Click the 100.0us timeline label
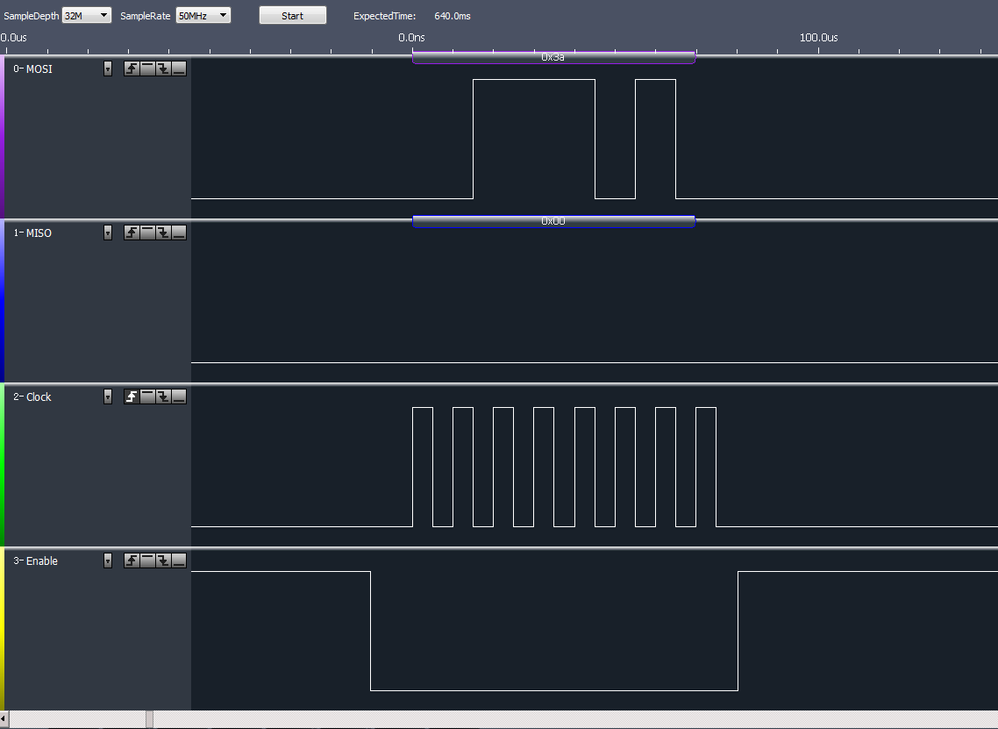 coord(819,38)
